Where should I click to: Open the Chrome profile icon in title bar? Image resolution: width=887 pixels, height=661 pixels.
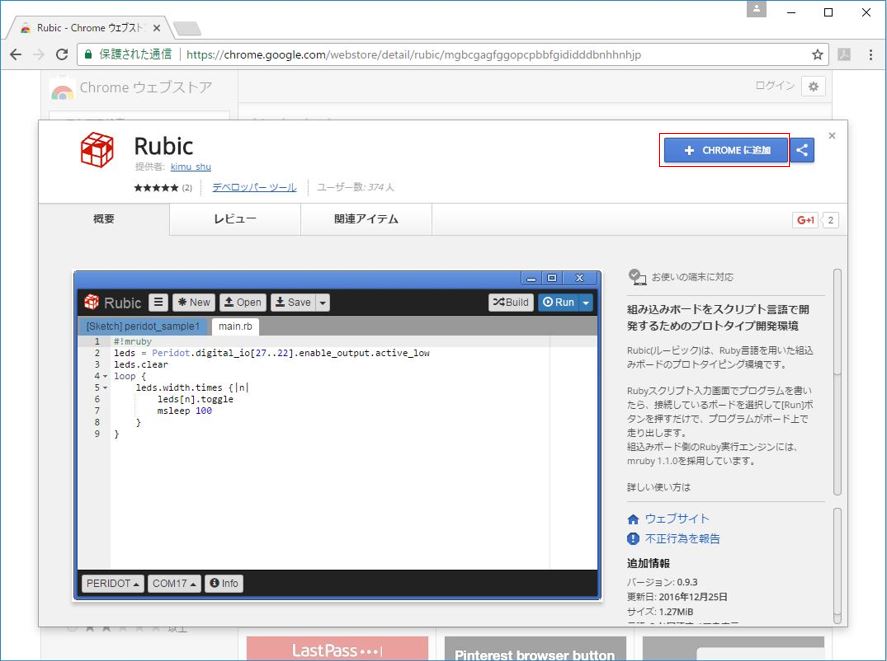point(756,9)
